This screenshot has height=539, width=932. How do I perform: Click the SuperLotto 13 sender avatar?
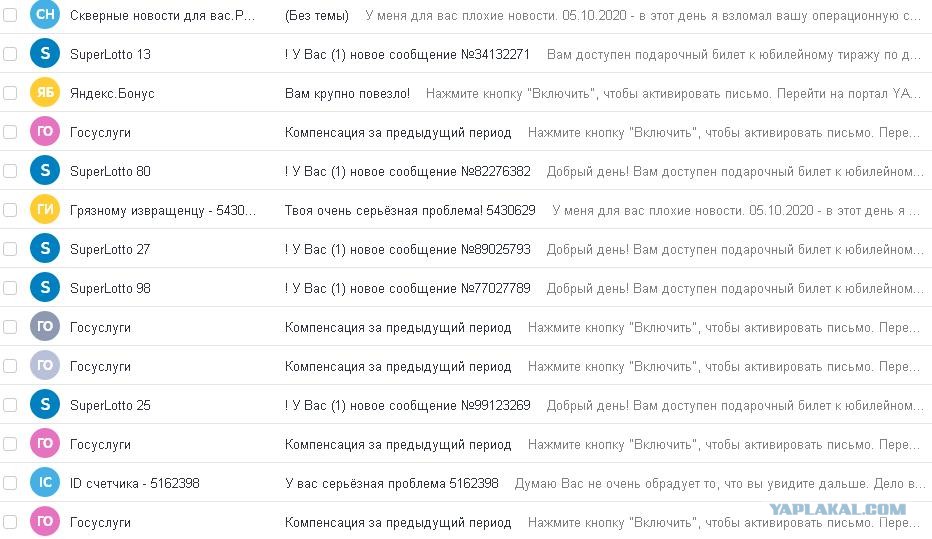[x=45, y=53]
